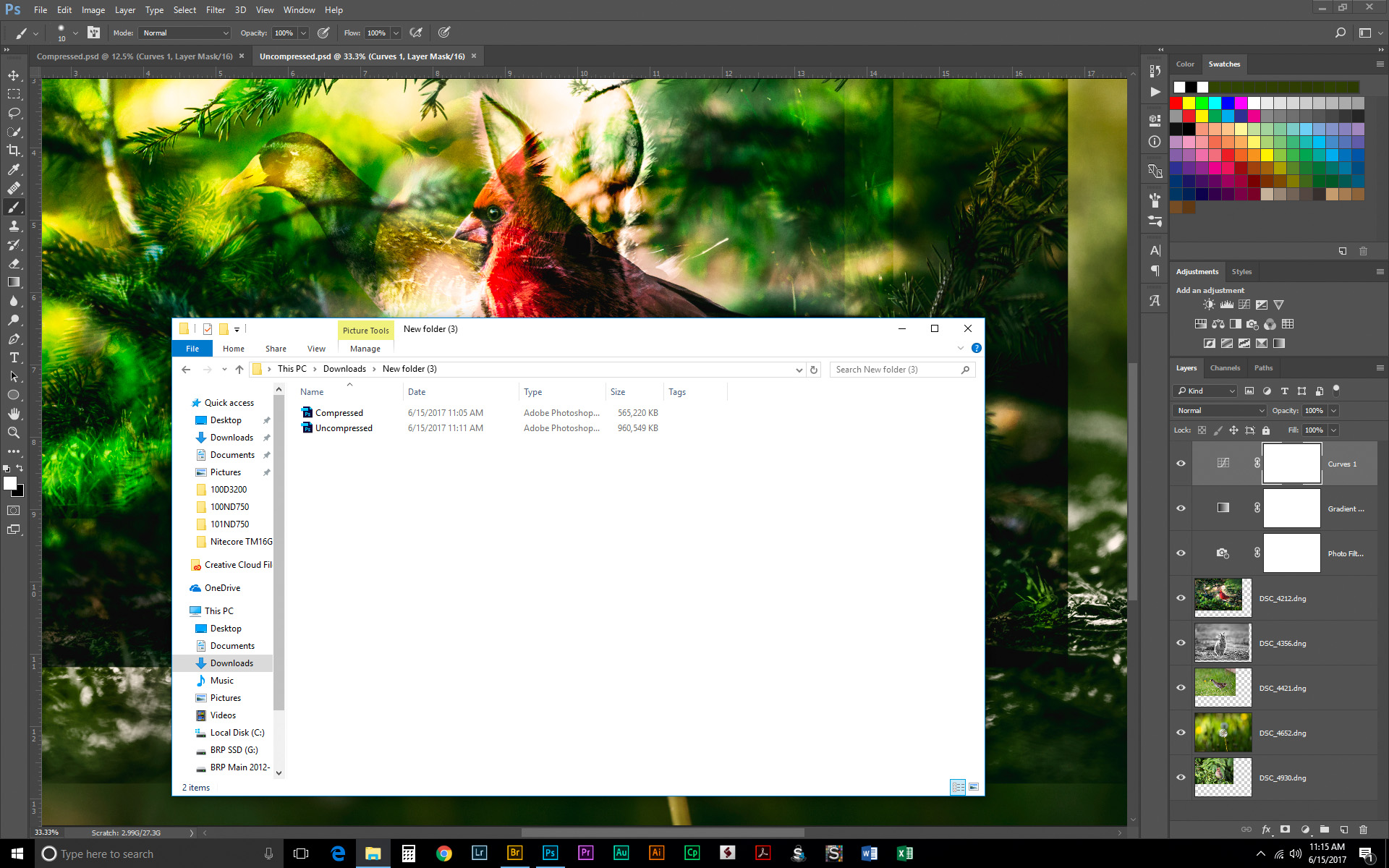Open the Explorer View ribbon tab
The height and width of the screenshot is (868, 1389).
(x=316, y=349)
